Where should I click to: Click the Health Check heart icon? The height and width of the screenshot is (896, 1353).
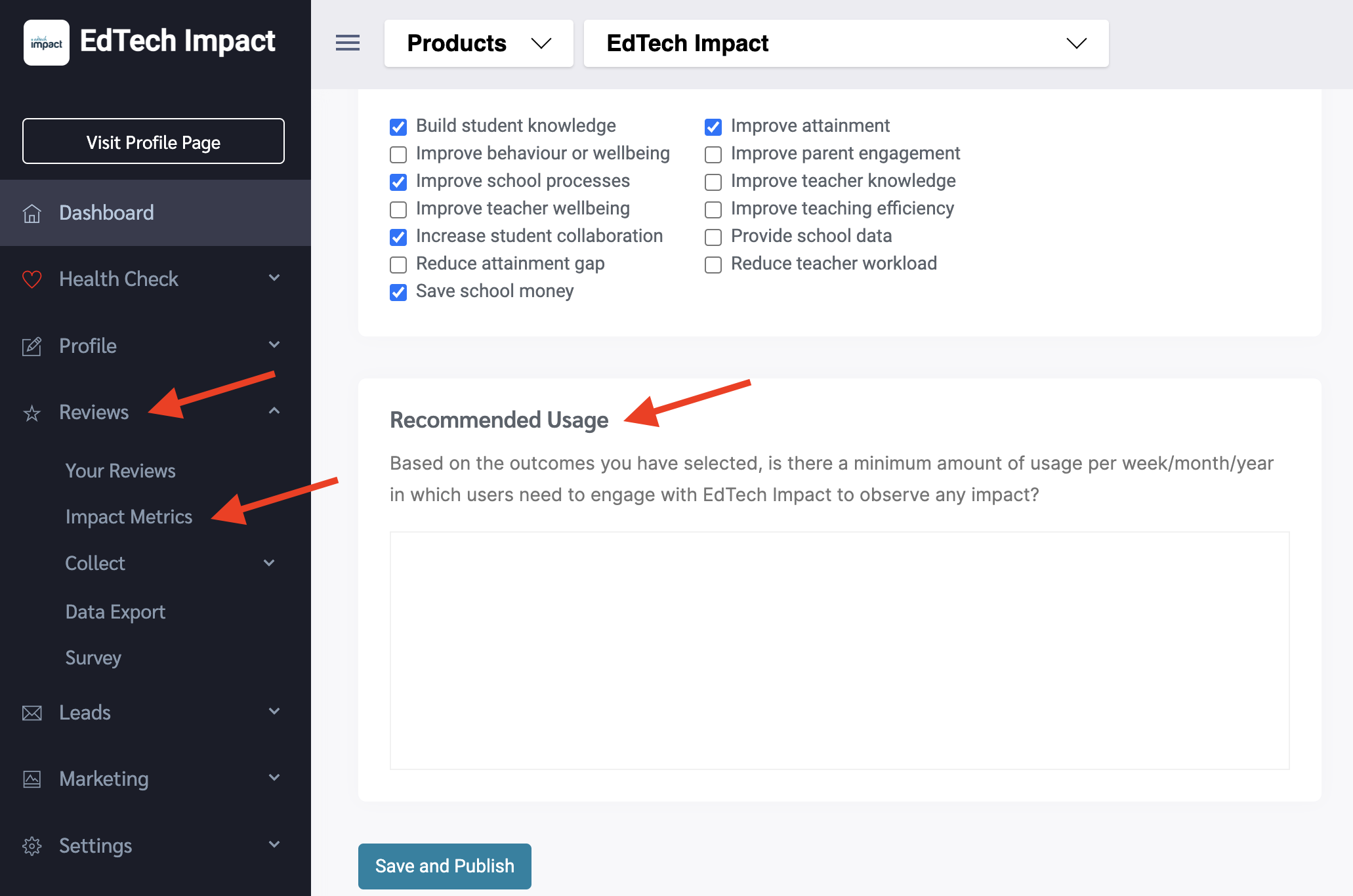click(31, 279)
